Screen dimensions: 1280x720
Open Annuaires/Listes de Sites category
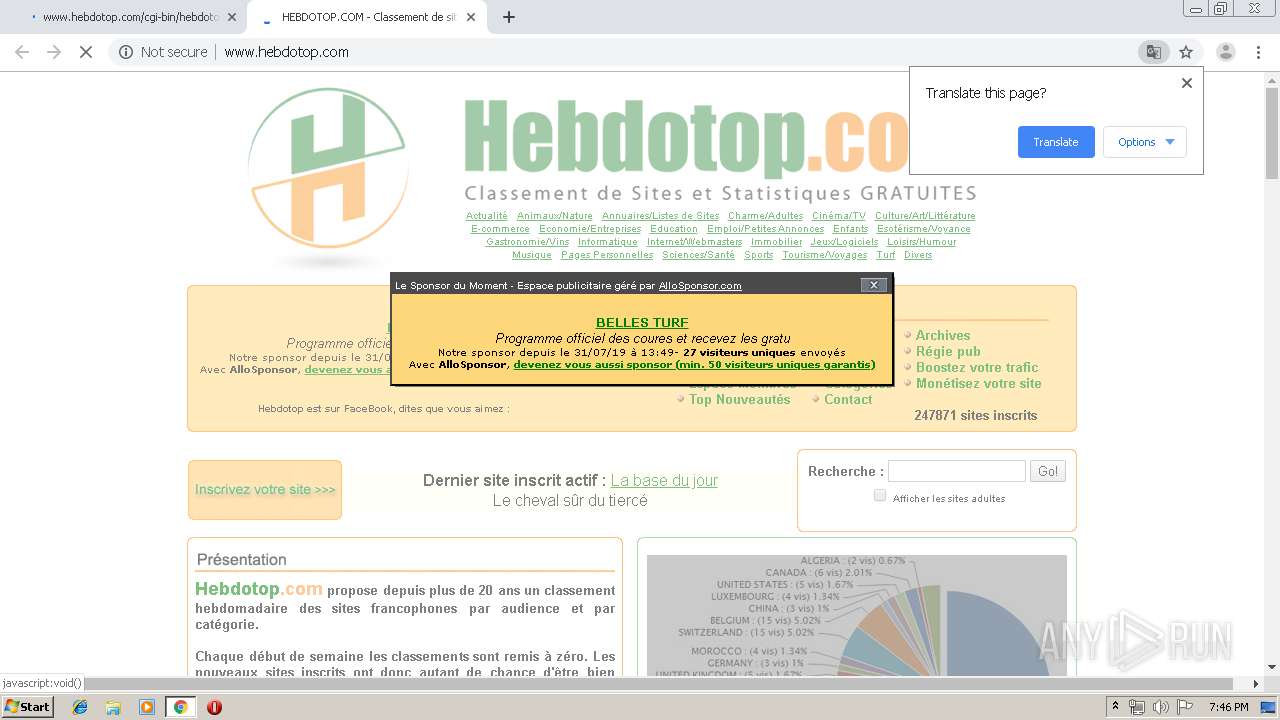(660, 216)
